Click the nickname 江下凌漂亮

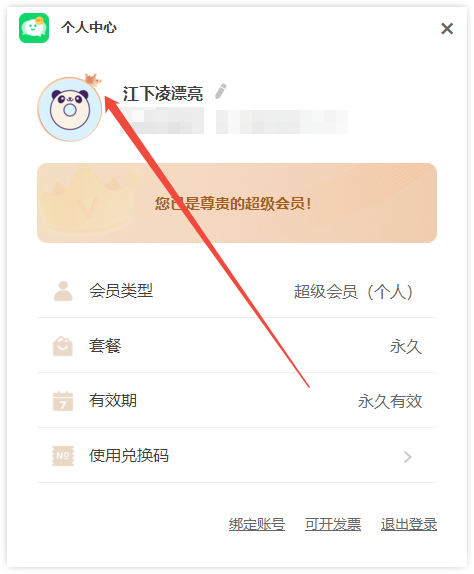click(x=163, y=93)
